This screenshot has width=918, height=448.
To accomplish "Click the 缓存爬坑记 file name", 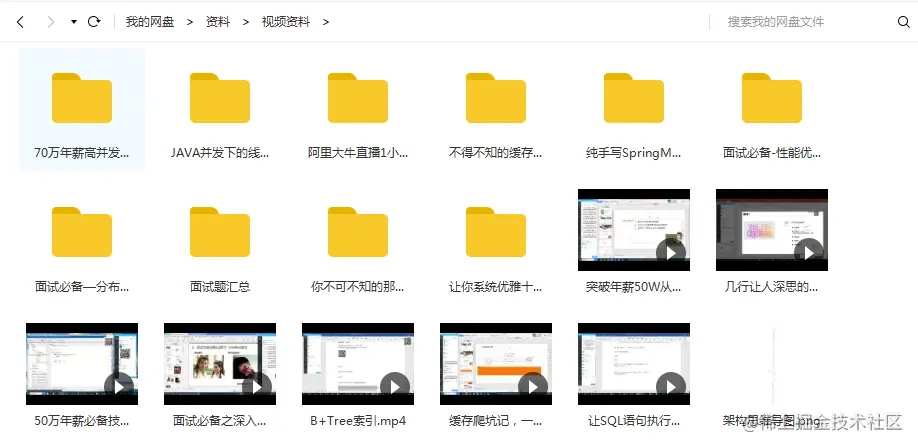I will [x=496, y=421].
